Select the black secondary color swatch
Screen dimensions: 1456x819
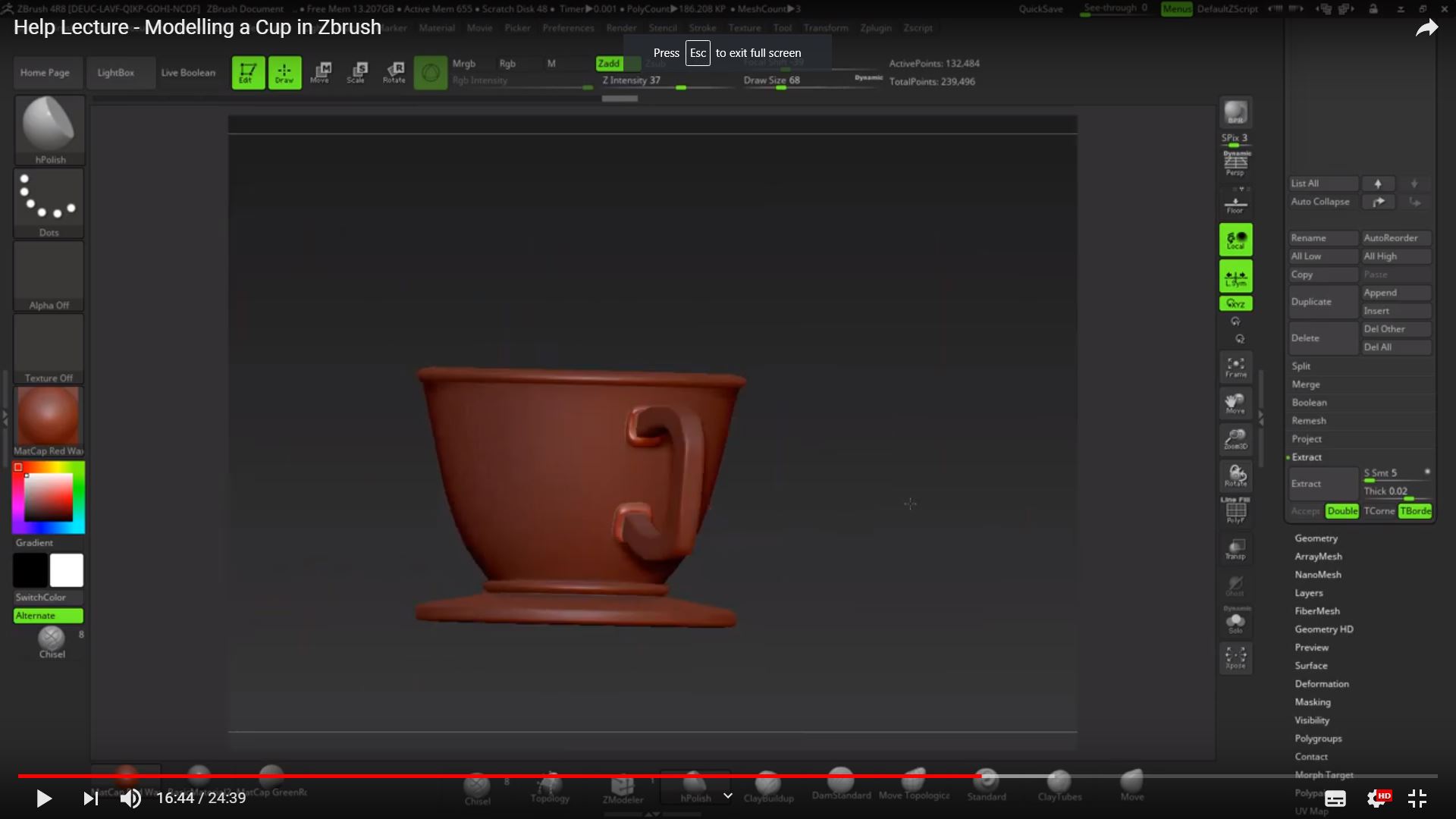pos(30,570)
